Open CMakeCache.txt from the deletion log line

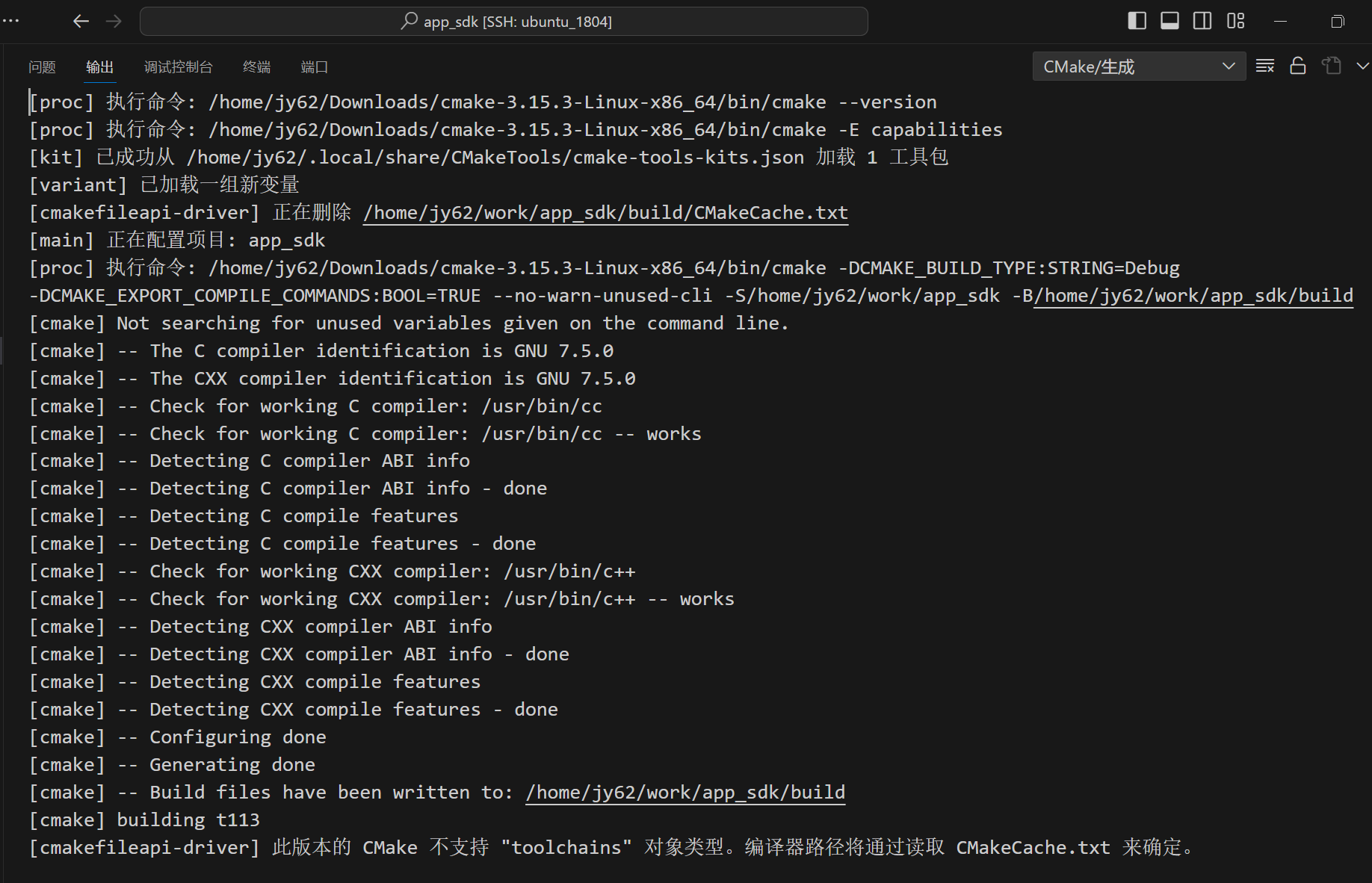click(605, 212)
